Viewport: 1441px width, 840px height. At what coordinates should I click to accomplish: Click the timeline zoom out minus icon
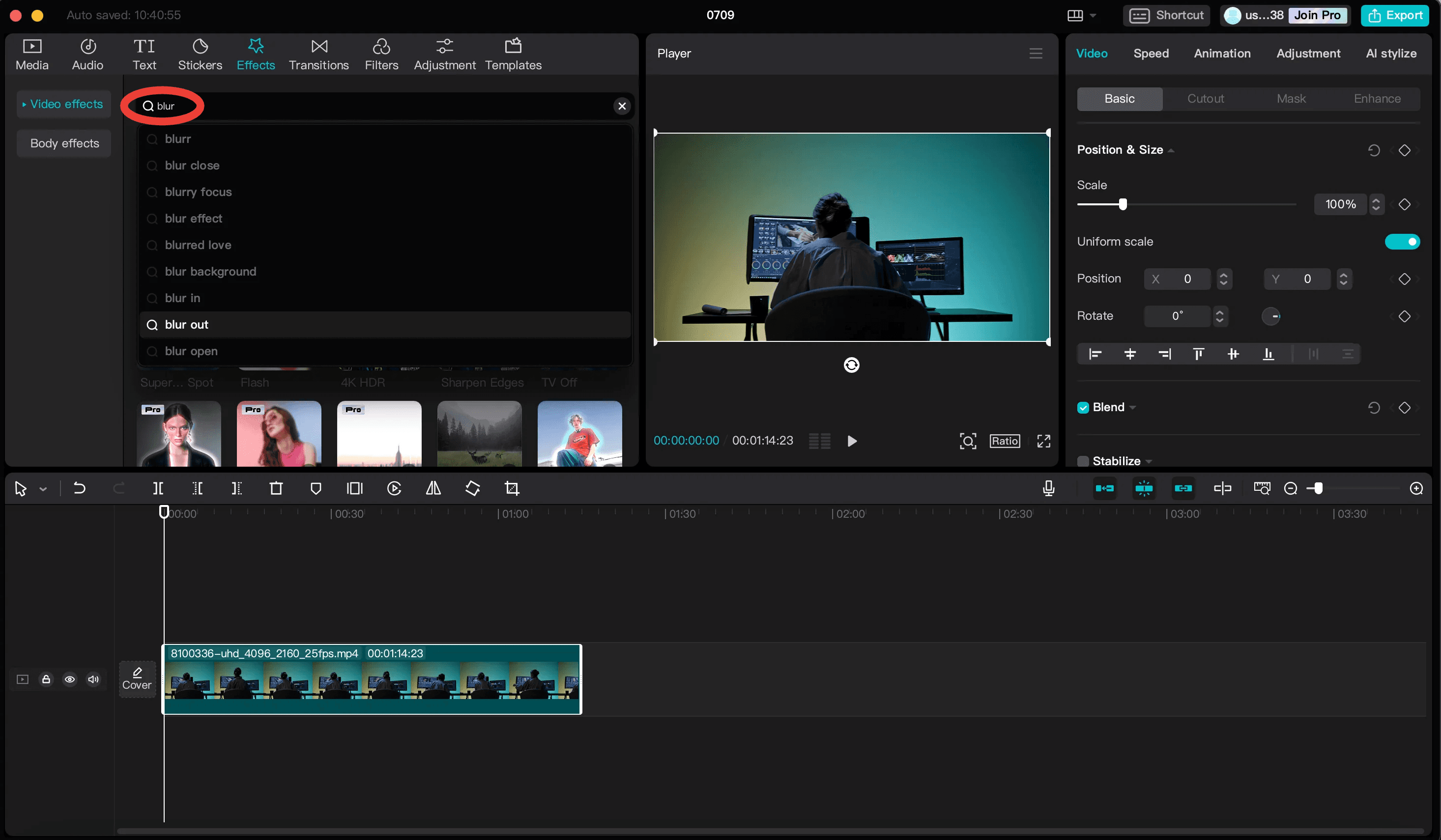1291,488
